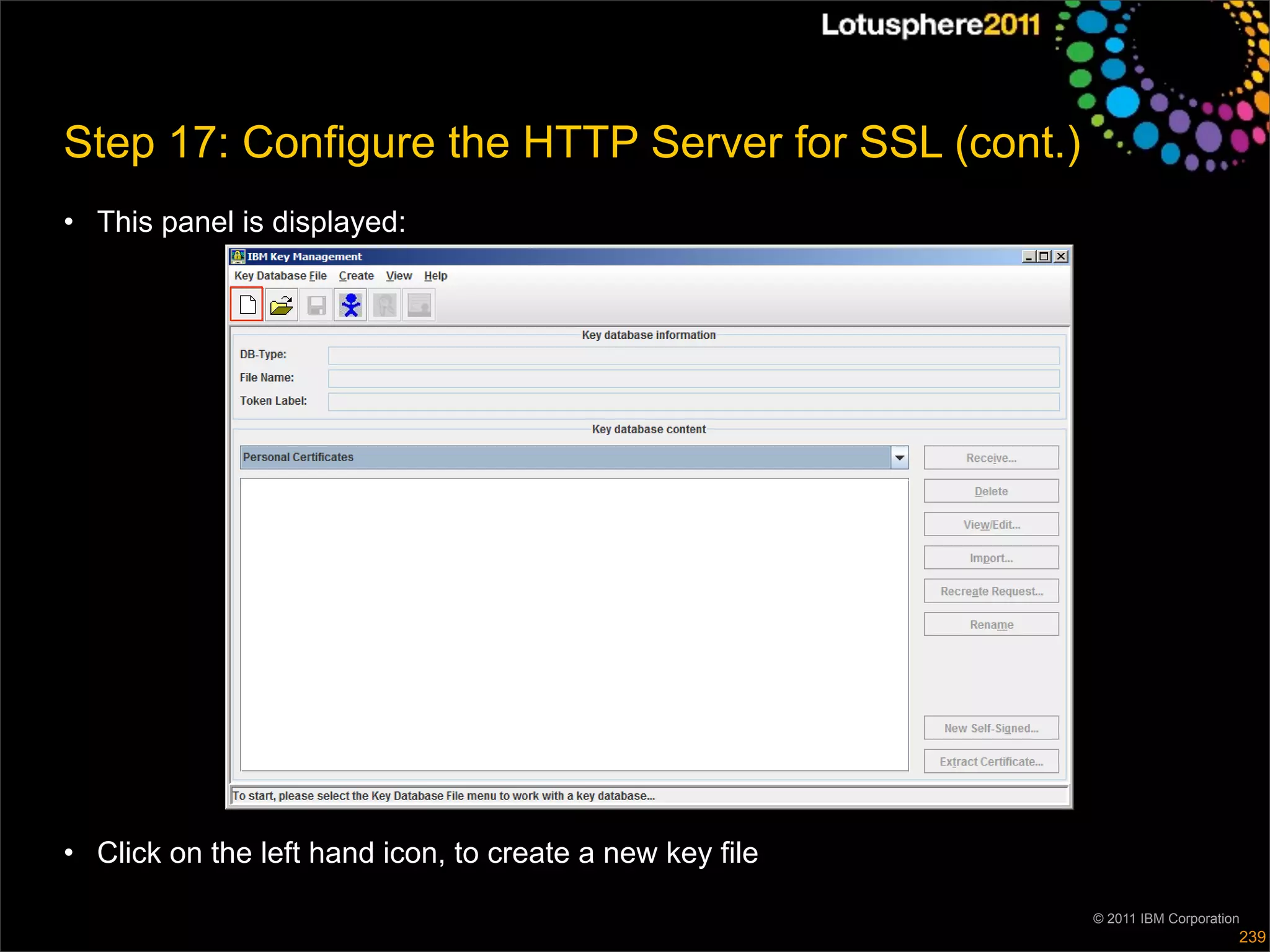Click inside the empty certificates list box
Viewport: 1270px width, 952px height.
click(x=574, y=625)
